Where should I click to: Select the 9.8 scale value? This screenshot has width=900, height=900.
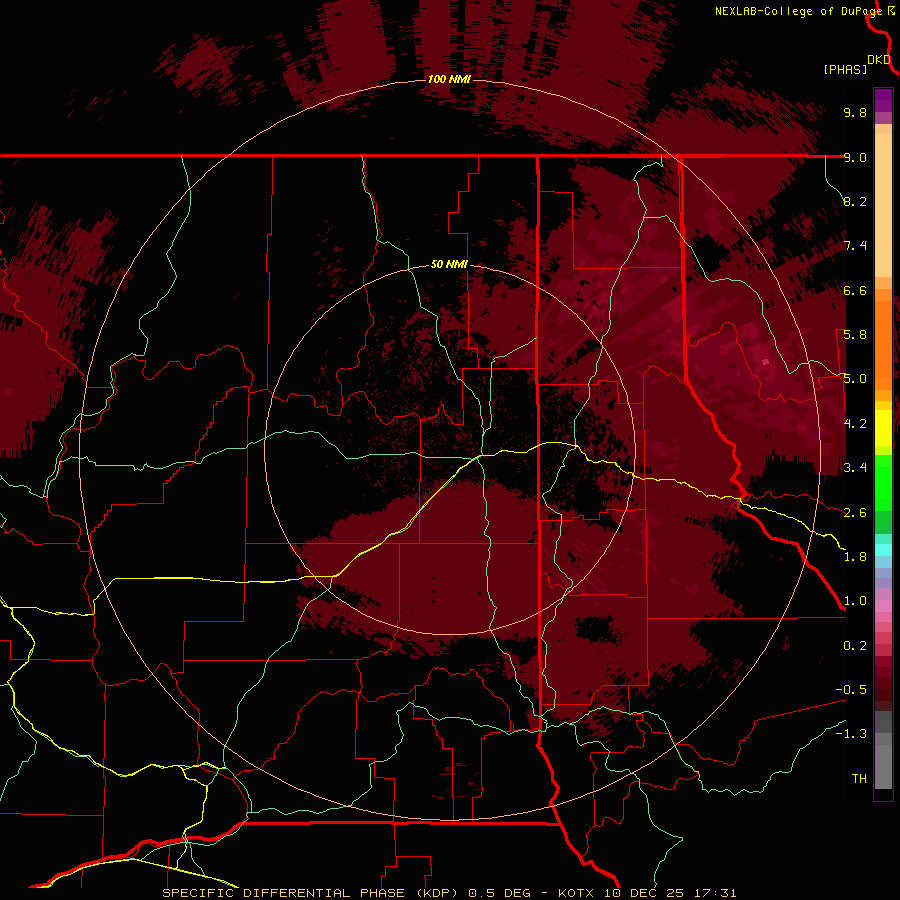855,112
